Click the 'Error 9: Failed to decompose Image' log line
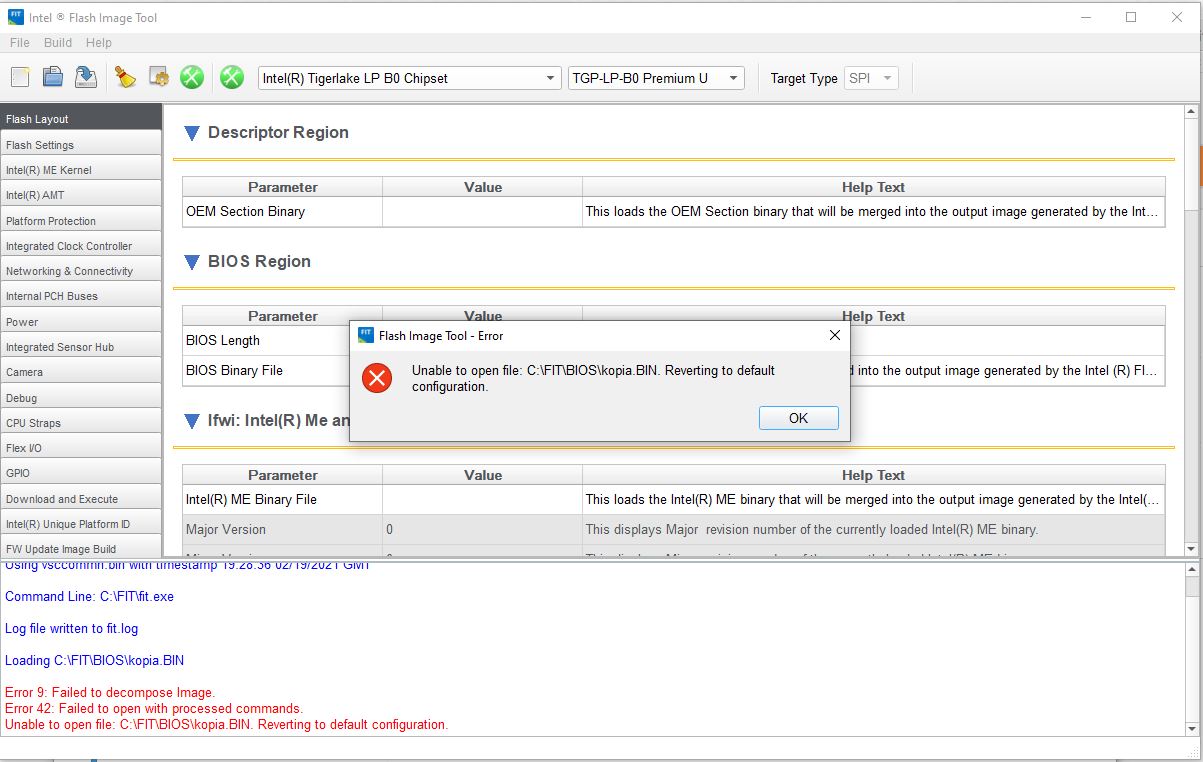Image resolution: width=1203 pixels, height=762 pixels. [x=110, y=692]
